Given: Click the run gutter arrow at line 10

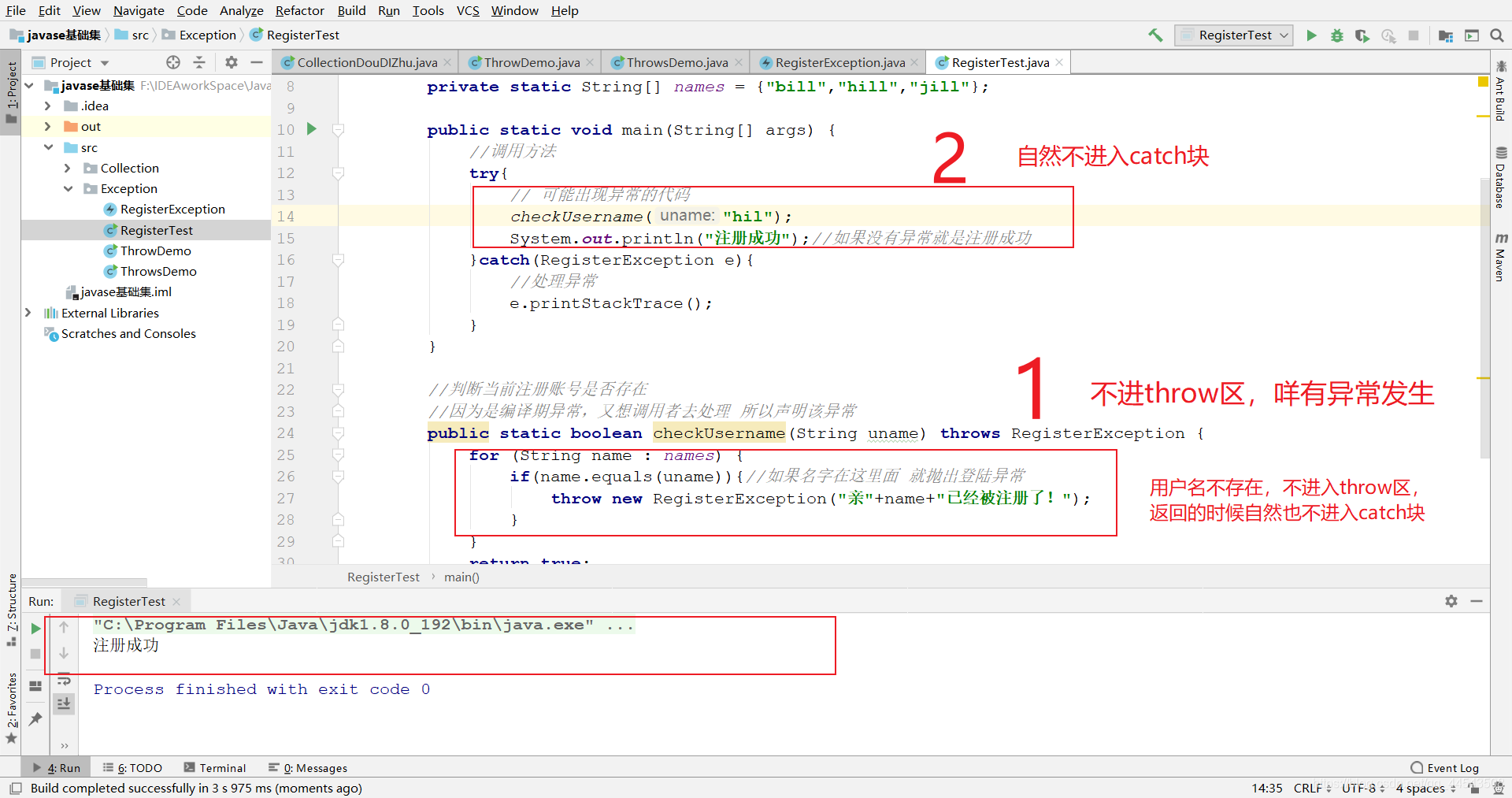Looking at the screenshot, I should pyautogui.click(x=312, y=128).
